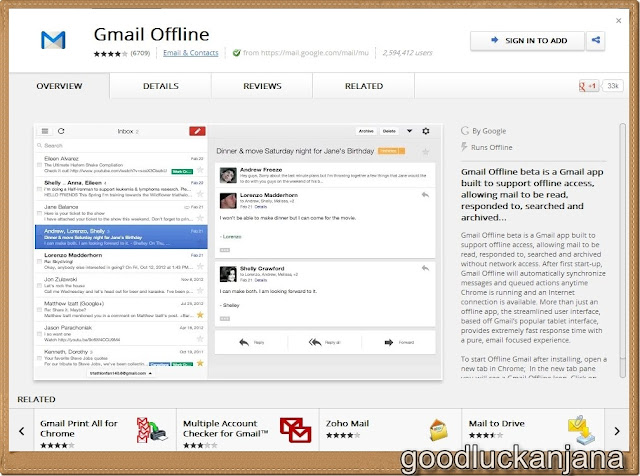Show previous related apps with left arrow
The image size is (640, 476).
click(x=22, y=431)
